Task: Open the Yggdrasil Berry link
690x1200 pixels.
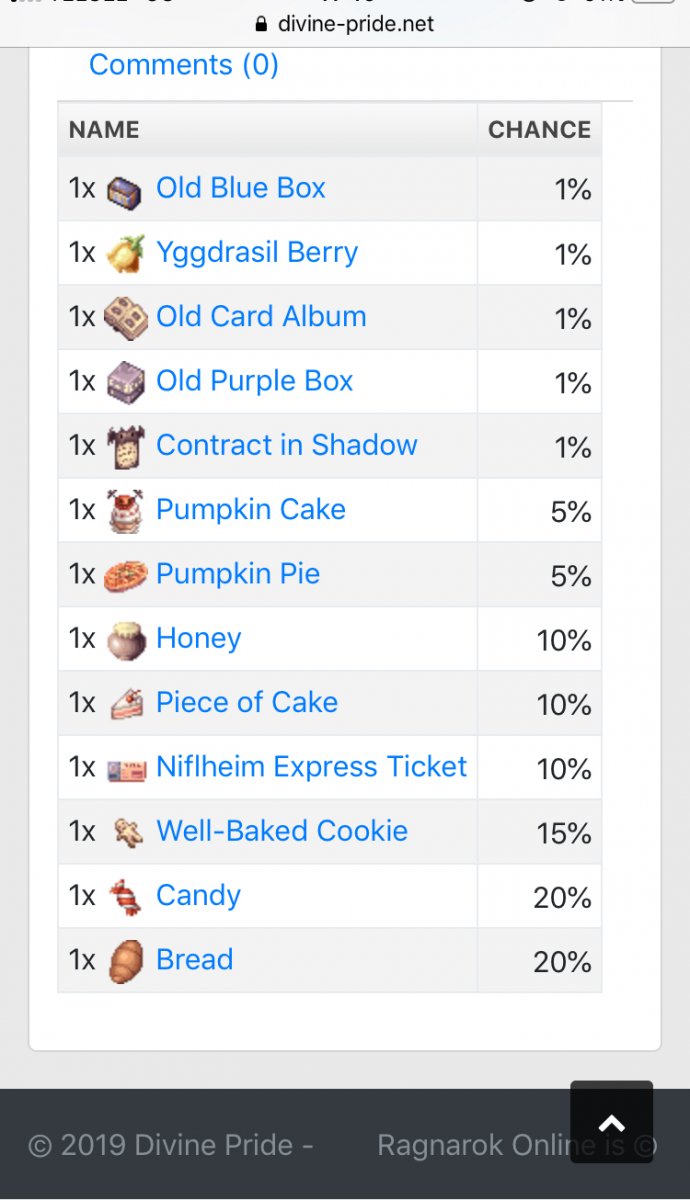Action: point(257,253)
